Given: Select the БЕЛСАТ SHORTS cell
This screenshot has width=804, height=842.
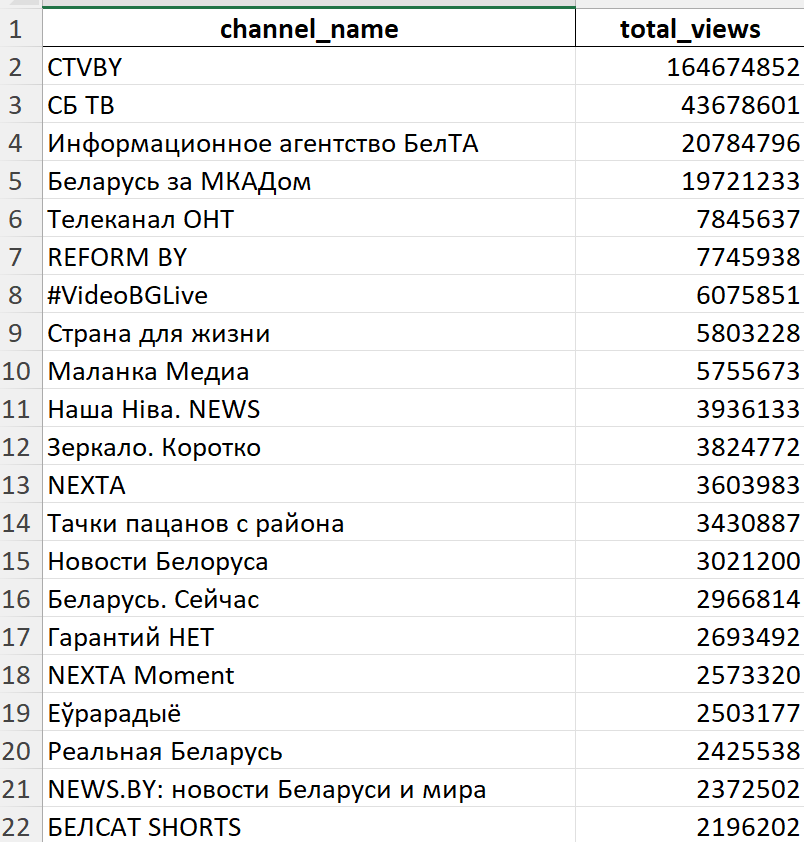Looking at the screenshot, I should pos(308,827).
